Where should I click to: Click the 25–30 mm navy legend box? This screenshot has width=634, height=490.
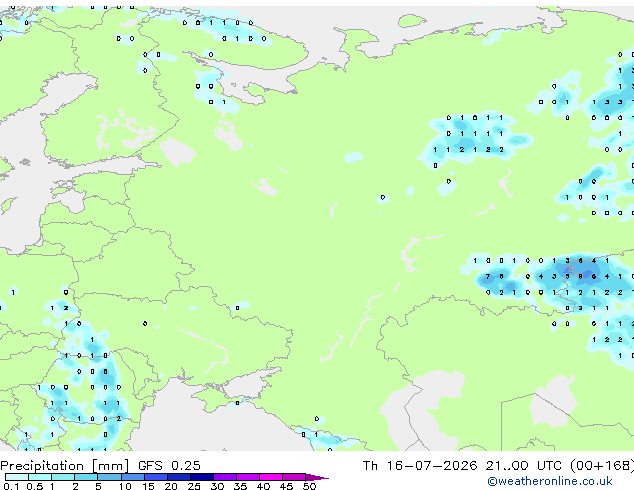(202, 477)
